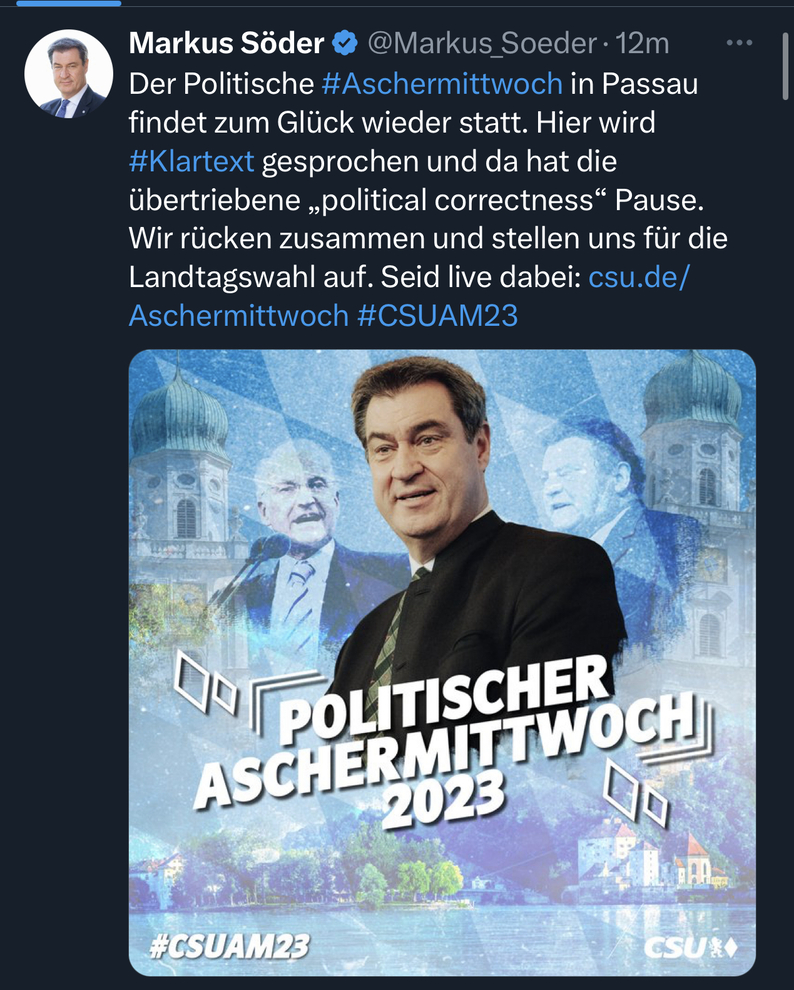This screenshot has width=794, height=990.
Task: Click the #CSUAM23 watermark on the poster
Action: click(229, 946)
